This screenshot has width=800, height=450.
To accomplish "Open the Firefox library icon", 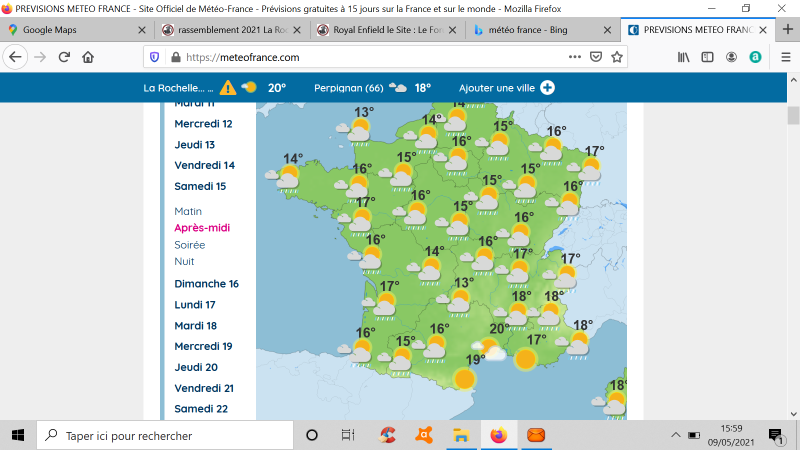I will tap(683, 57).
